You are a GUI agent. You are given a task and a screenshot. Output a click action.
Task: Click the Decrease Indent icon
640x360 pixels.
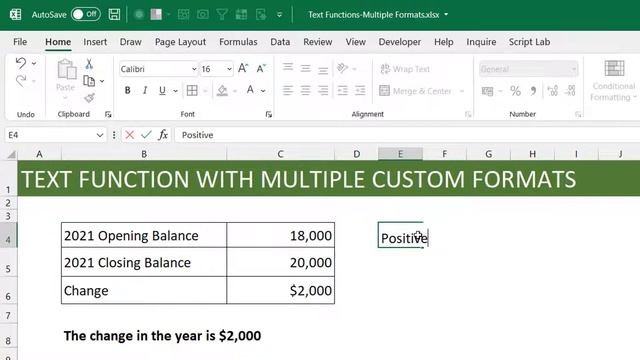(342, 90)
